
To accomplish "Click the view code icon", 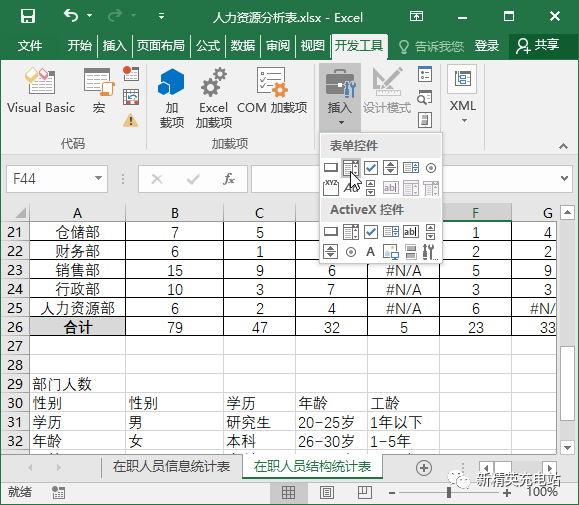I will [x=425, y=97].
